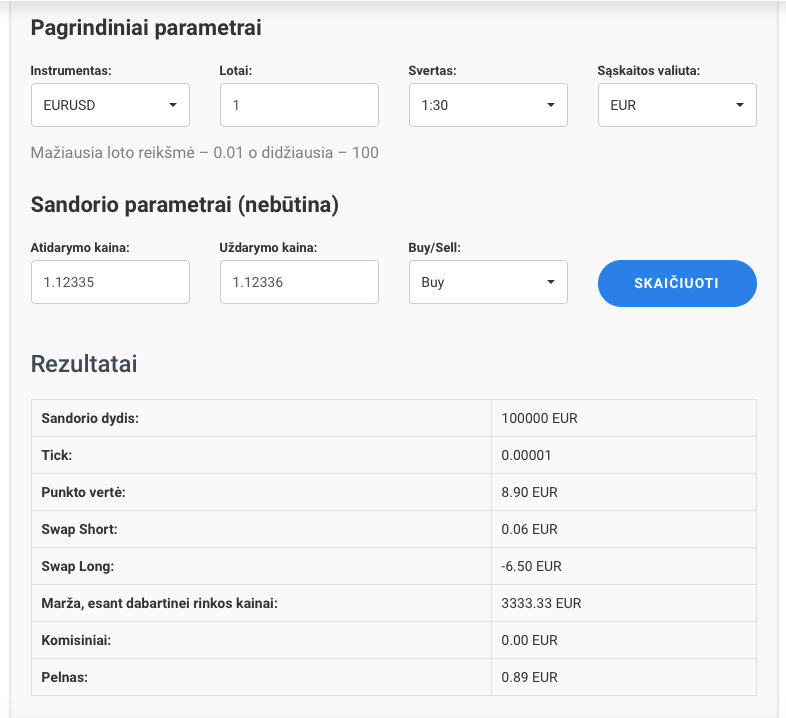Click the Sandorio dydis row label
This screenshot has height=718, width=786.
pyautogui.click(x=90, y=418)
